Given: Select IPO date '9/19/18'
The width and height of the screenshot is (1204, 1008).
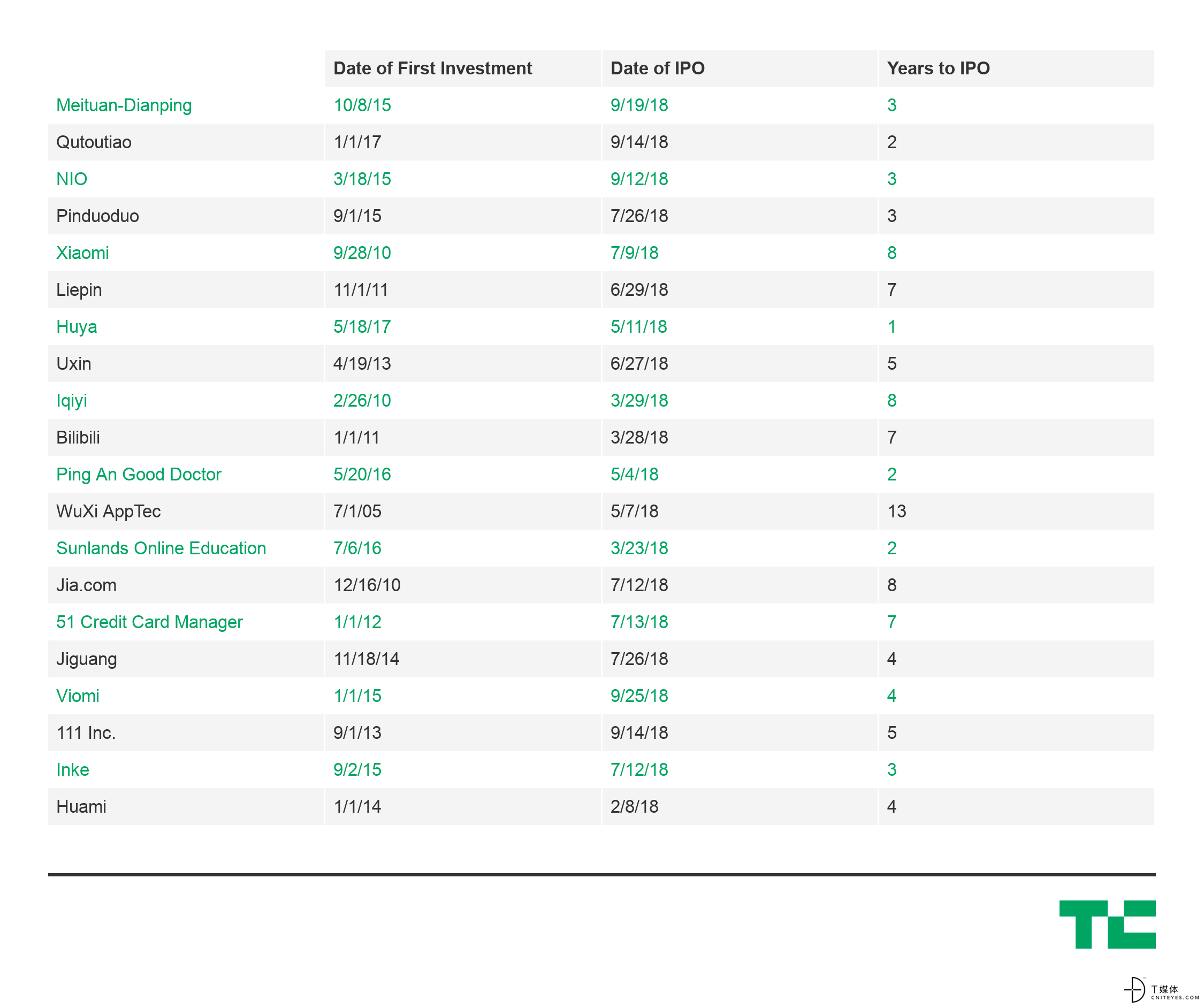Looking at the screenshot, I should pyautogui.click(x=639, y=105).
